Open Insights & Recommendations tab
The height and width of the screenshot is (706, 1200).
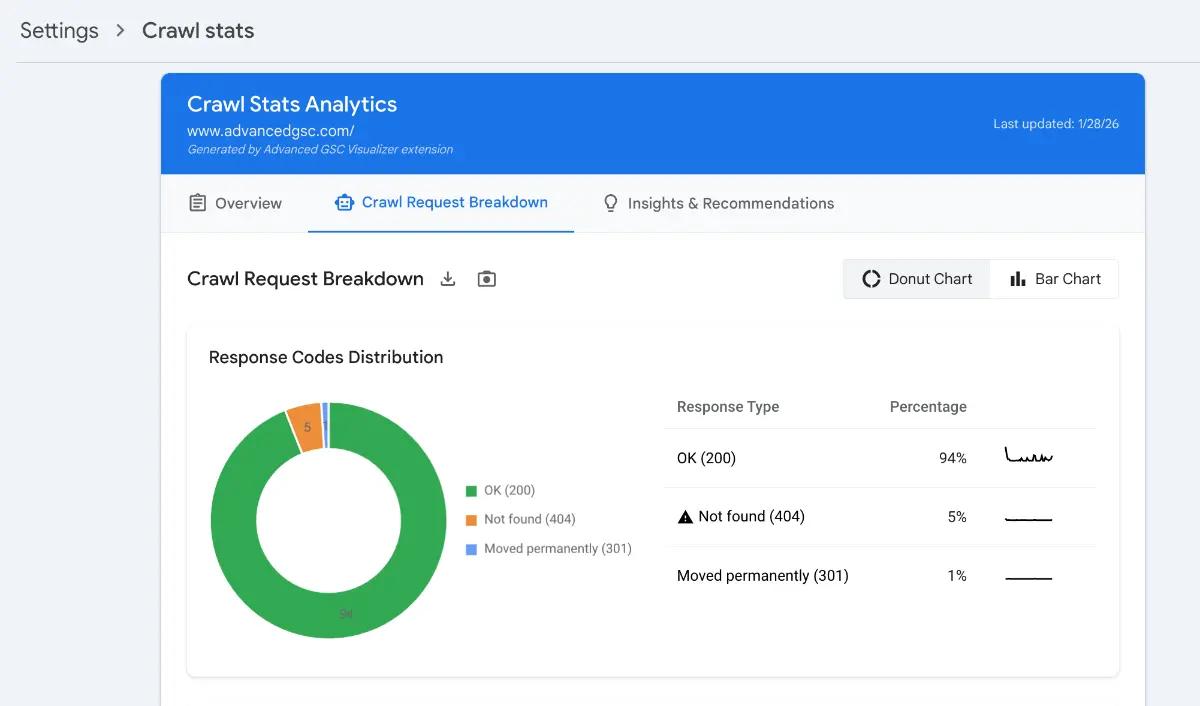coord(719,203)
